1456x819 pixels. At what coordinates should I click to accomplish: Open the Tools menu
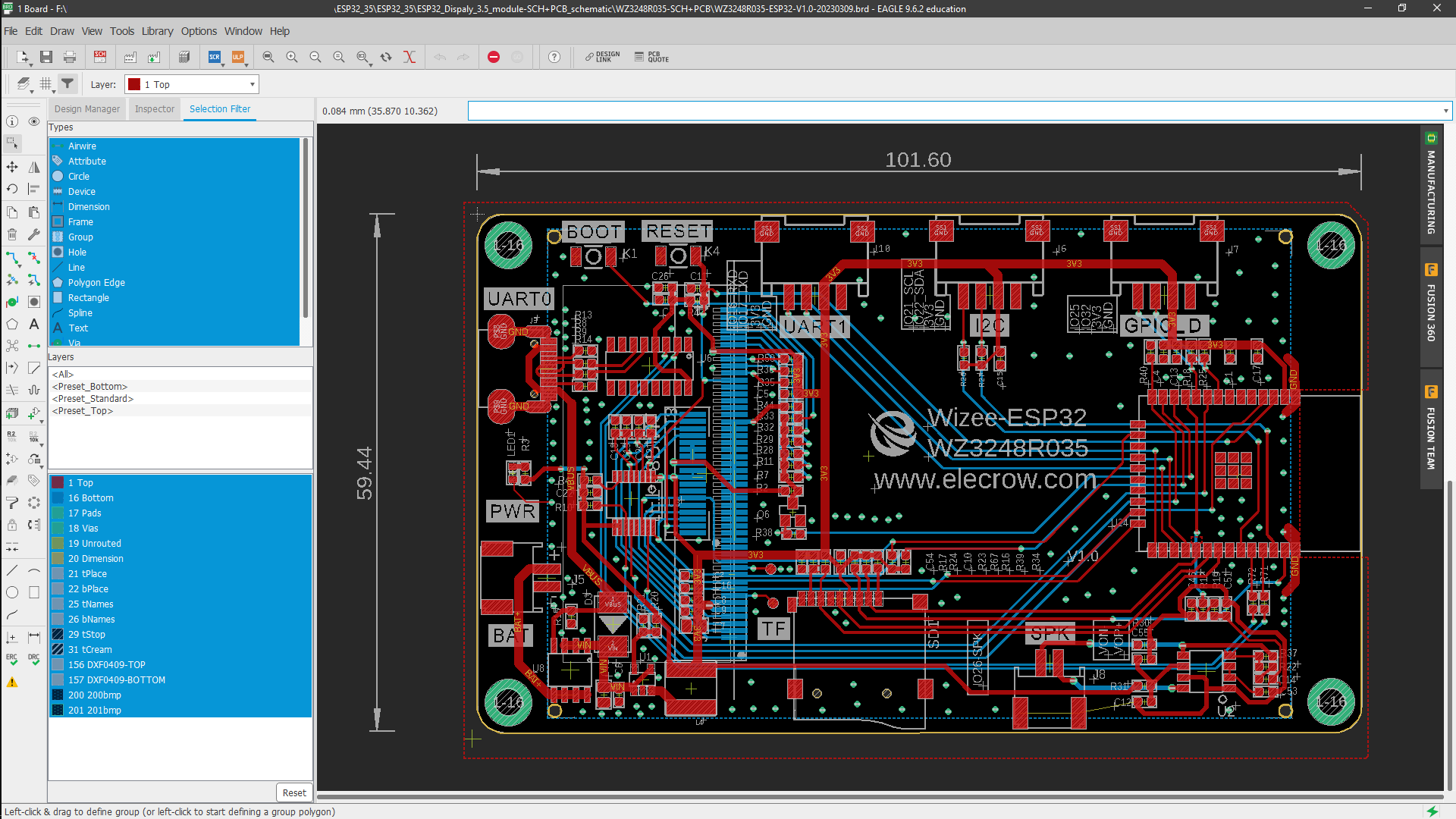click(122, 31)
